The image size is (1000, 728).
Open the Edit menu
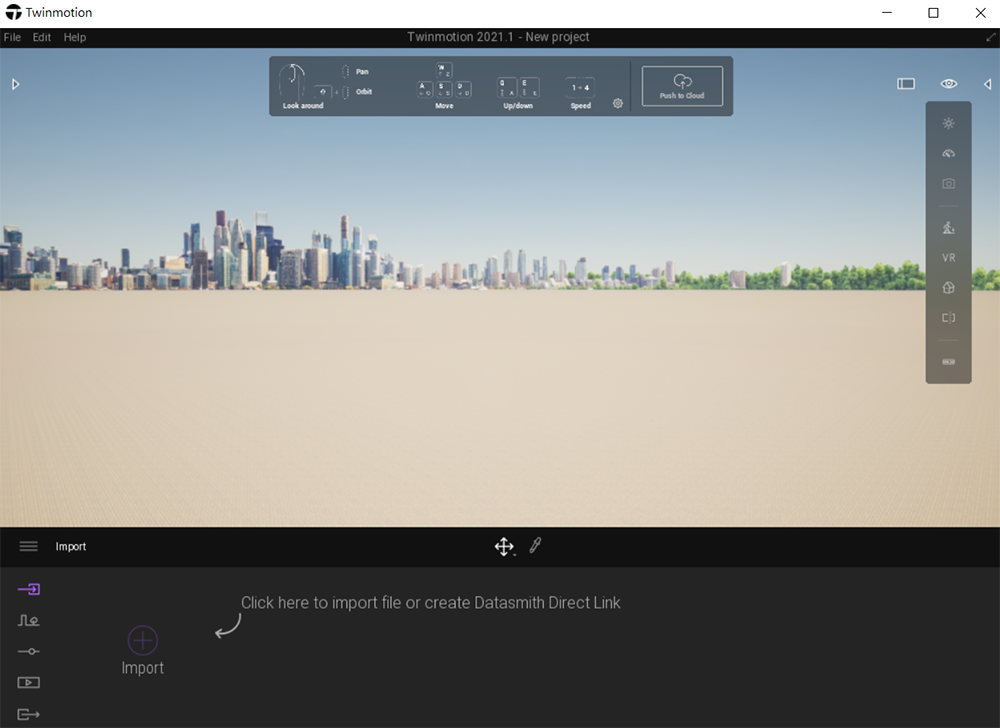click(41, 37)
